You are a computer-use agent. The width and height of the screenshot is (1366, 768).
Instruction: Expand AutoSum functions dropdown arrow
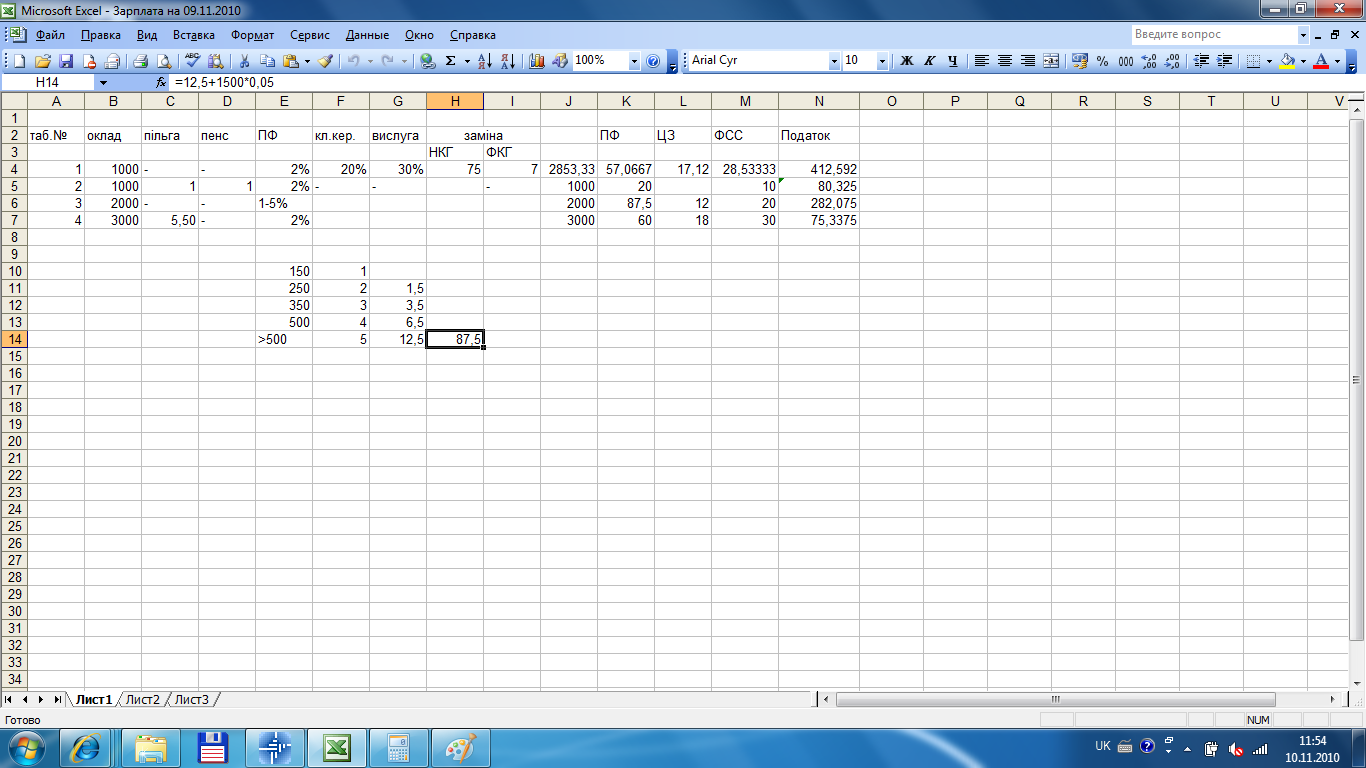pos(467,61)
